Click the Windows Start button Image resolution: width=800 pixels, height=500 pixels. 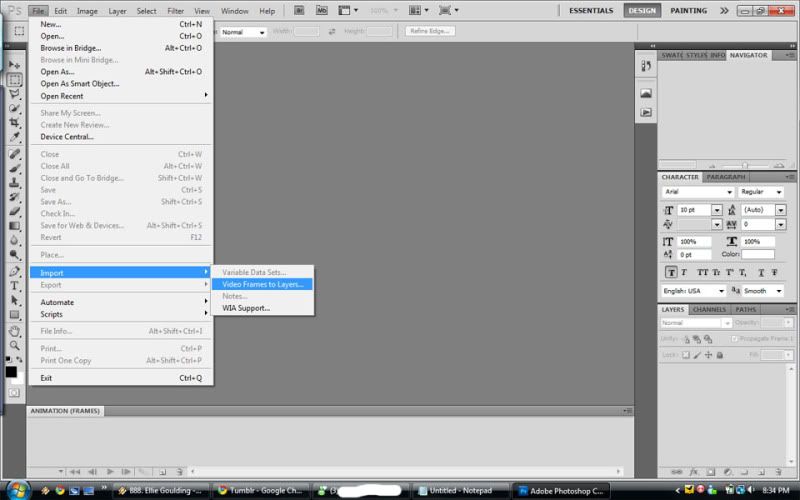click(17, 490)
